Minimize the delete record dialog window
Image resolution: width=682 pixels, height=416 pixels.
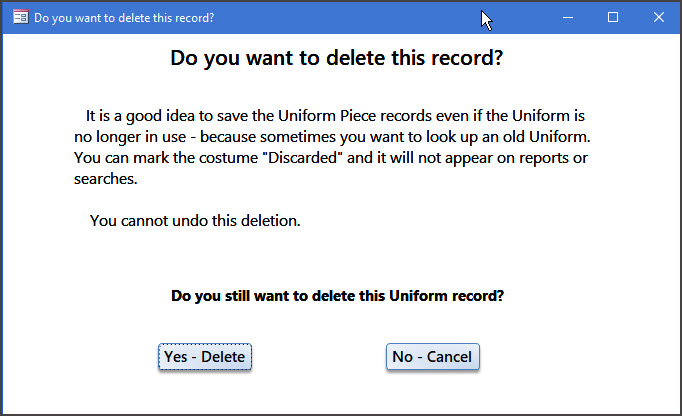point(567,17)
